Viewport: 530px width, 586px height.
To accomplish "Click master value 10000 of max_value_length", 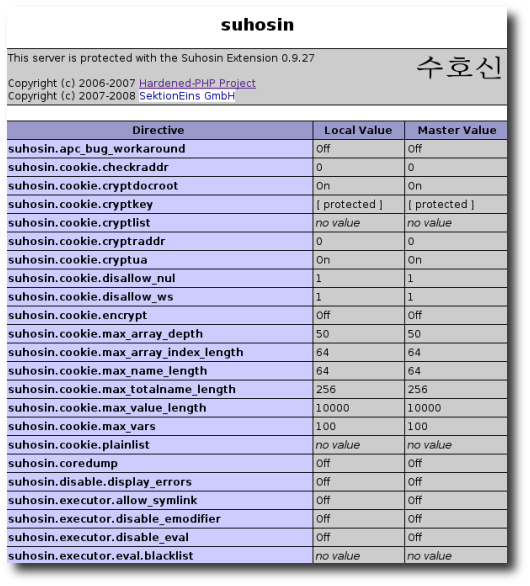I will click(424, 408).
